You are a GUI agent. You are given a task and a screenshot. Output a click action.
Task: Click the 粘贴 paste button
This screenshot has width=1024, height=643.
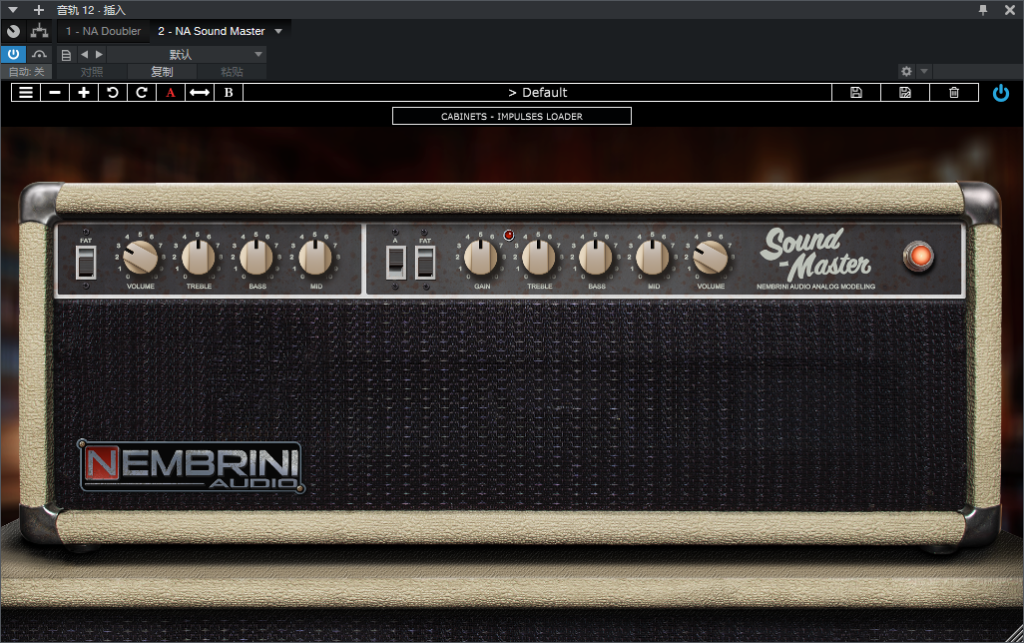(232, 72)
